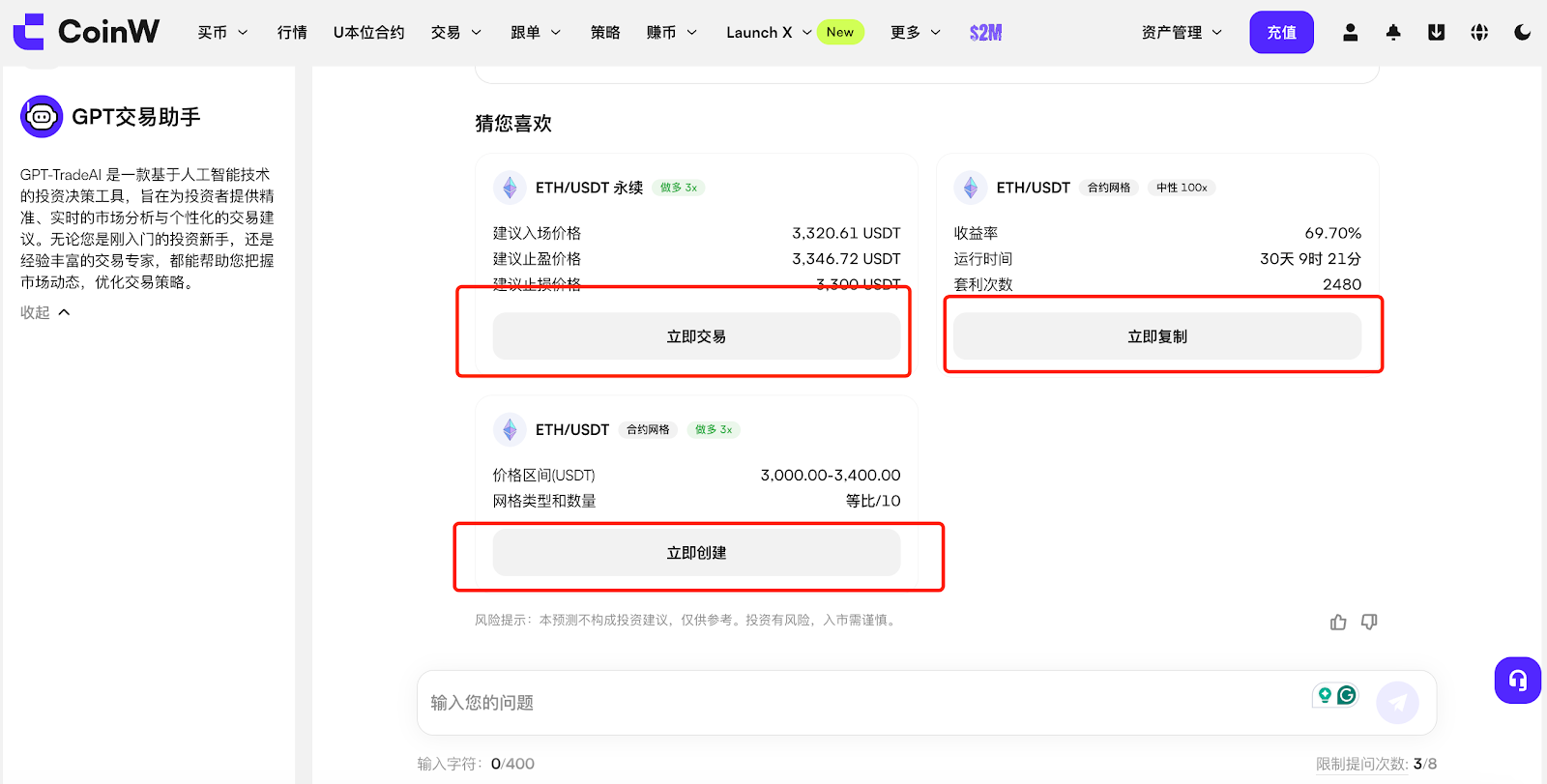Image resolution: width=1547 pixels, height=784 pixels.
Task: Focus the 输入您的问题 input field
Action: (x=861, y=703)
